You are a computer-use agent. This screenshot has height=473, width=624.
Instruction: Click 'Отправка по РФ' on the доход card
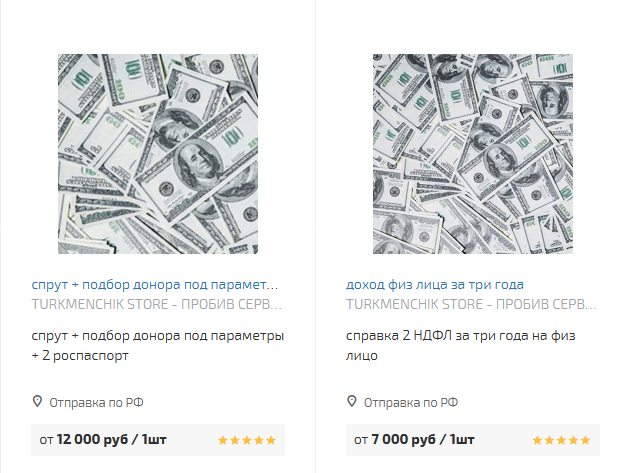[x=411, y=403]
